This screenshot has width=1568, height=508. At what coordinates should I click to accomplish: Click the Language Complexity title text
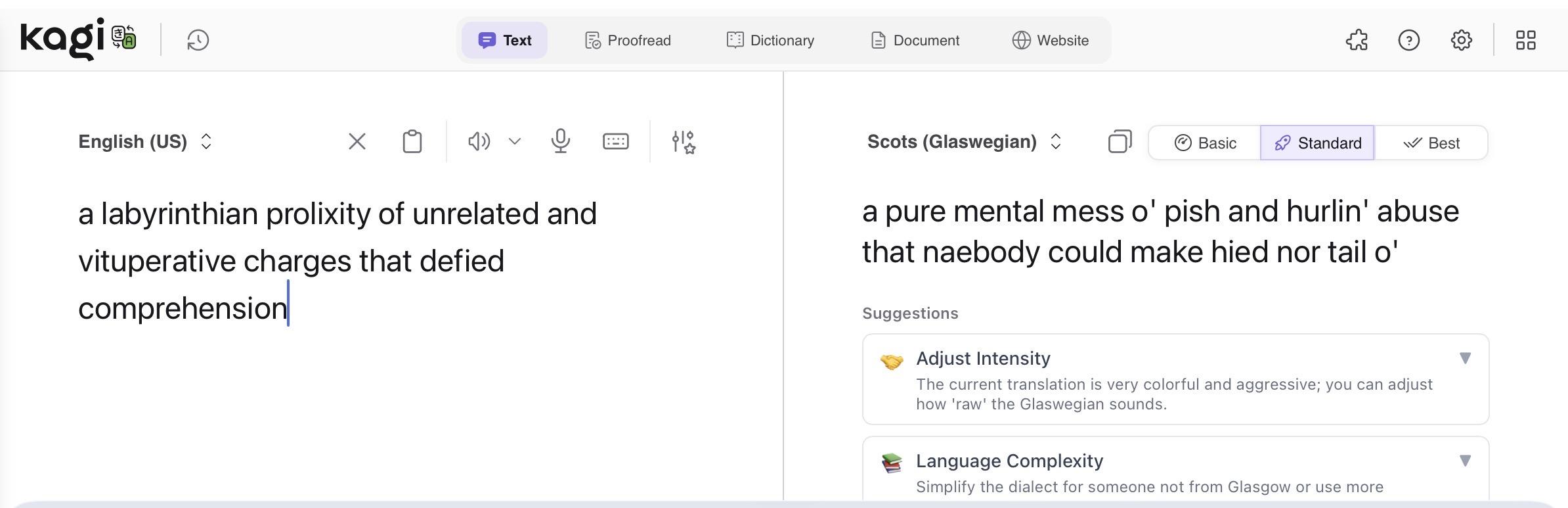(x=1009, y=461)
